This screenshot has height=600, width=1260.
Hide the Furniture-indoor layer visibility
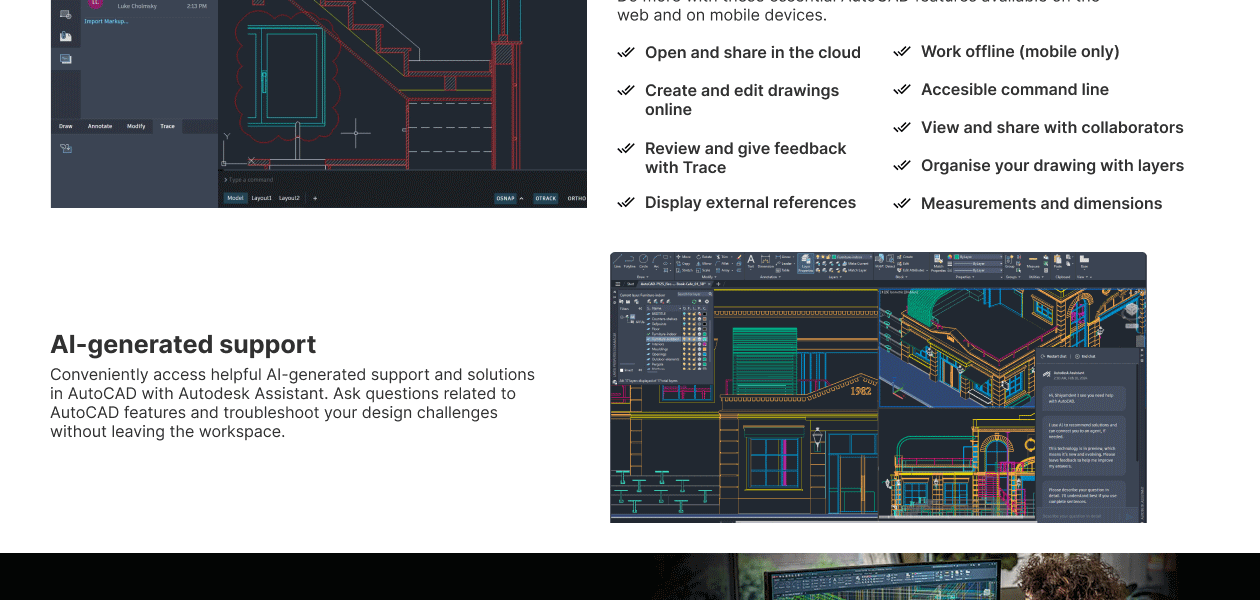coord(685,333)
